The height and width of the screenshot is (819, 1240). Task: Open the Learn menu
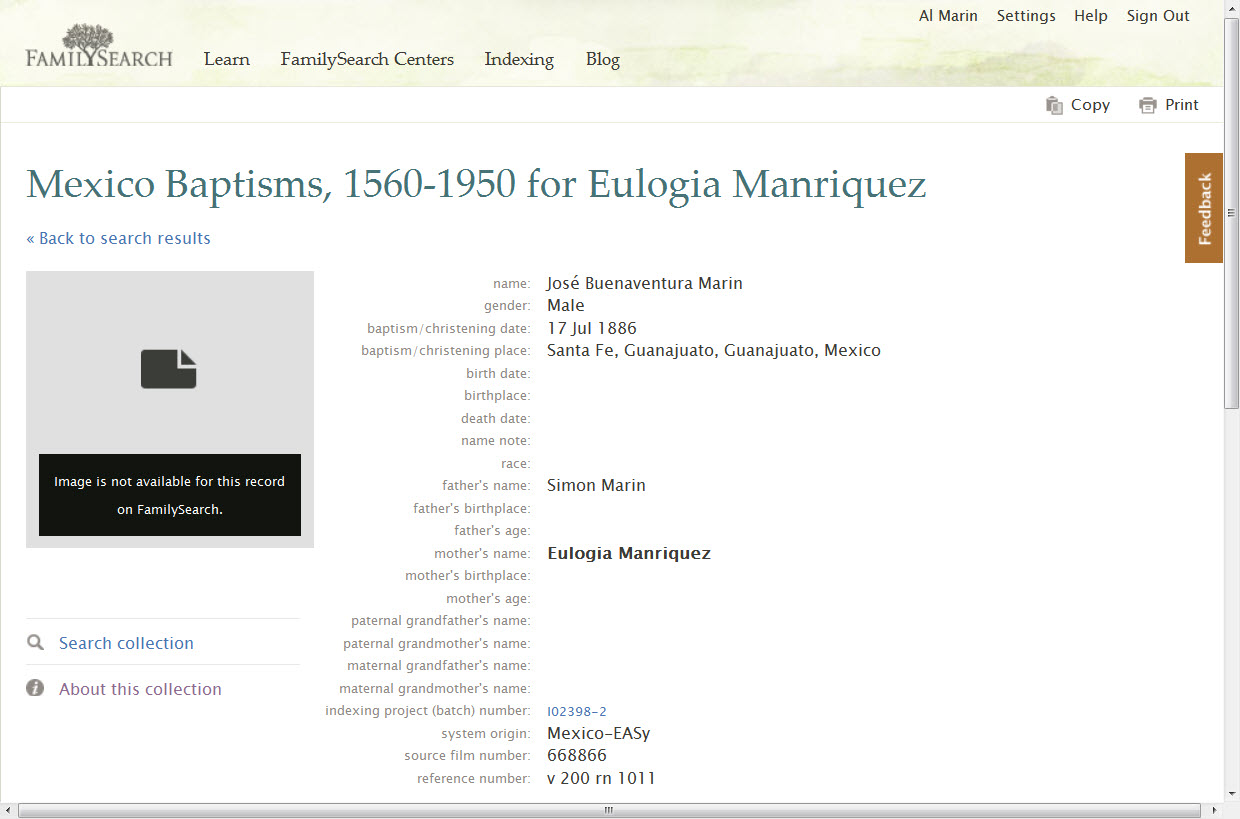point(227,59)
